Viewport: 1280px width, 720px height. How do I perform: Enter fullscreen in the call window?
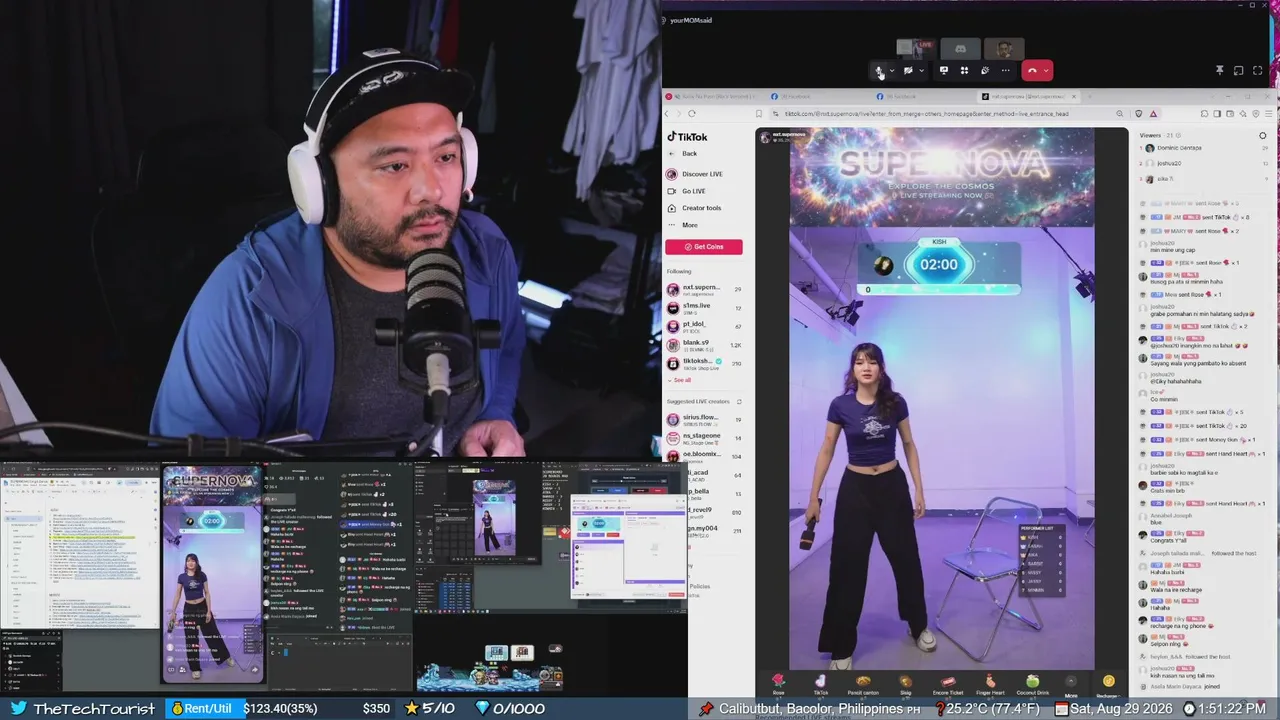tap(1258, 71)
